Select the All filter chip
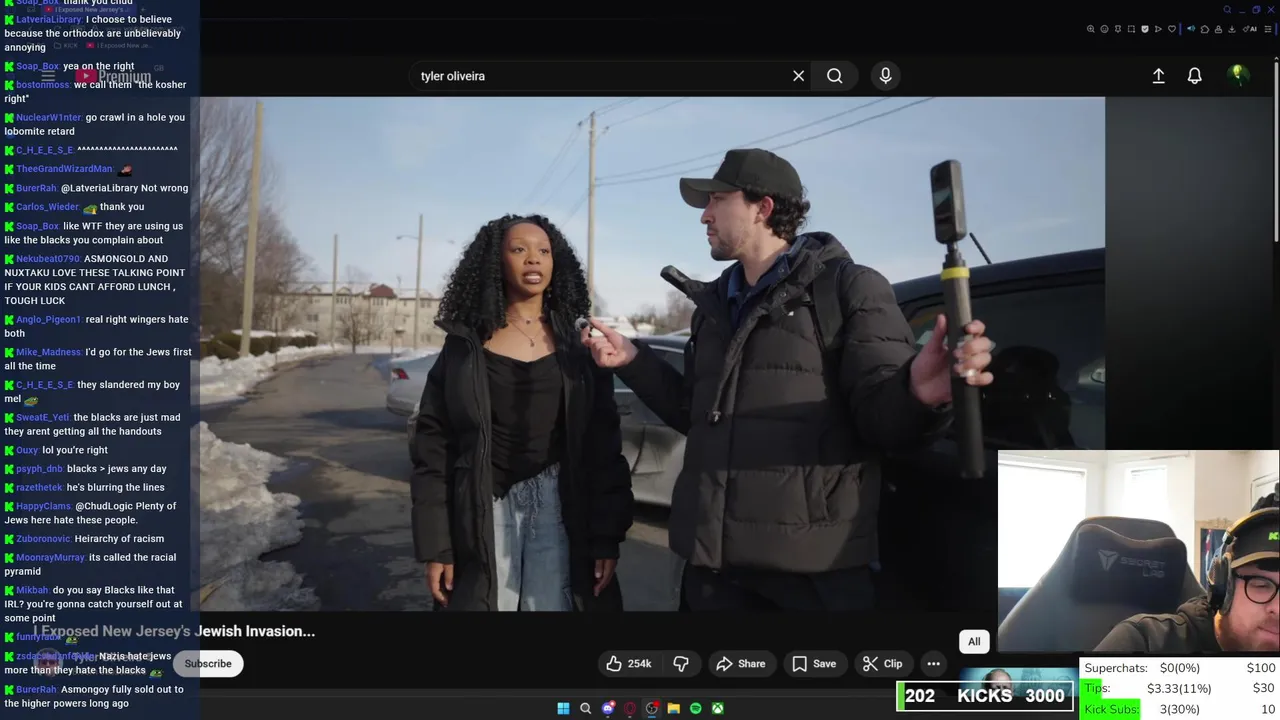This screenshot has height=720, width=1280. pos(974,642)
